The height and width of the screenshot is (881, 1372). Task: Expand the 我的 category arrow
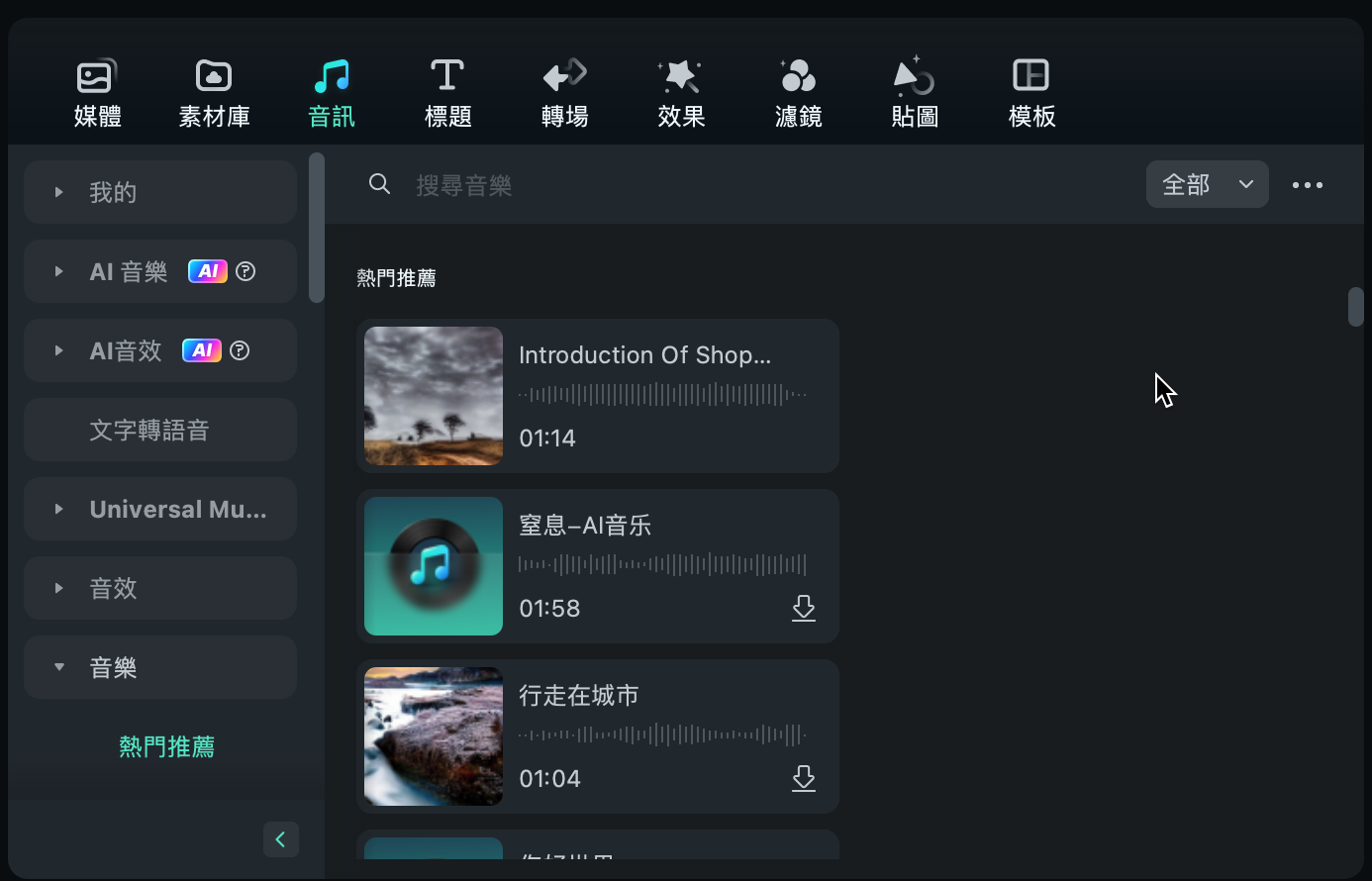(59, 192)
